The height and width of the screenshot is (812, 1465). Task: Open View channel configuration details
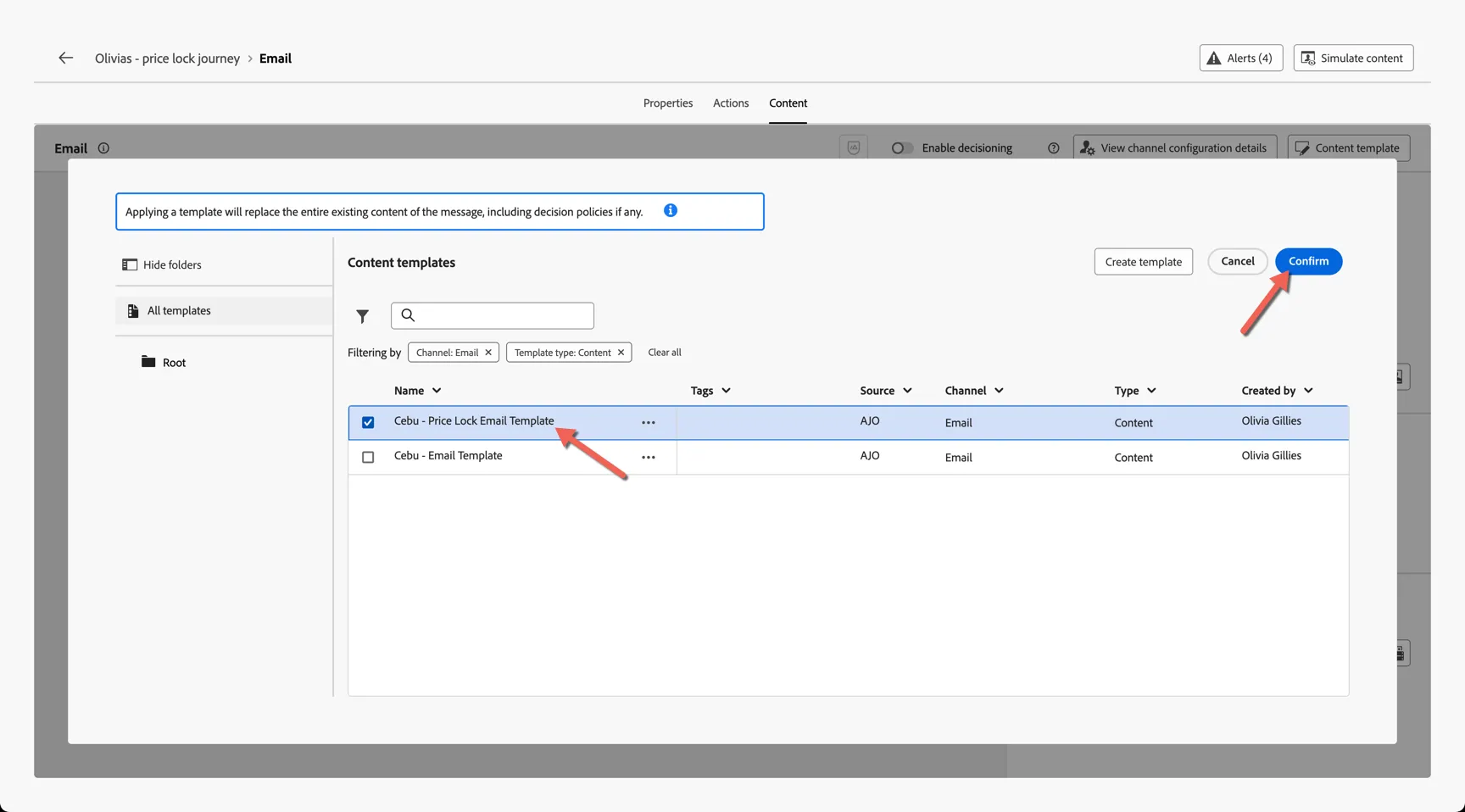(x=1174, y=147)
